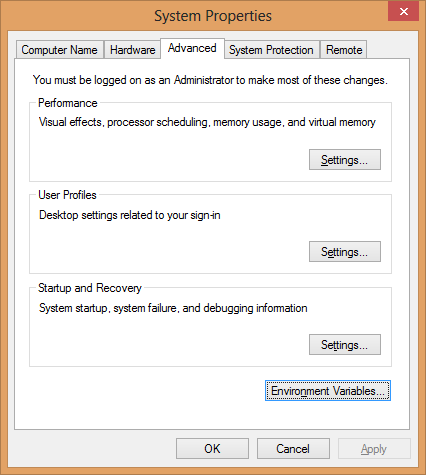Click the Administrator logon notice text
The image size is (426, 475).
(210, 80)
